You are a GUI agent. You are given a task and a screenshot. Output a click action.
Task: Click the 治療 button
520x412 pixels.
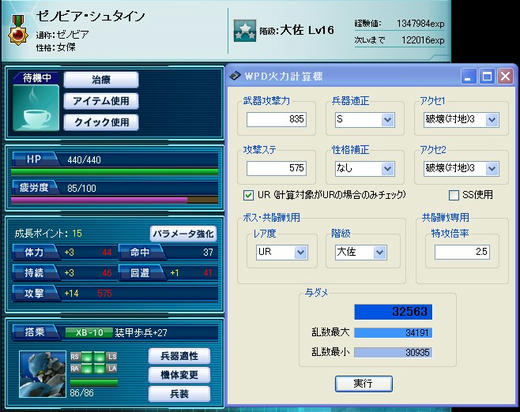[101, 80]
